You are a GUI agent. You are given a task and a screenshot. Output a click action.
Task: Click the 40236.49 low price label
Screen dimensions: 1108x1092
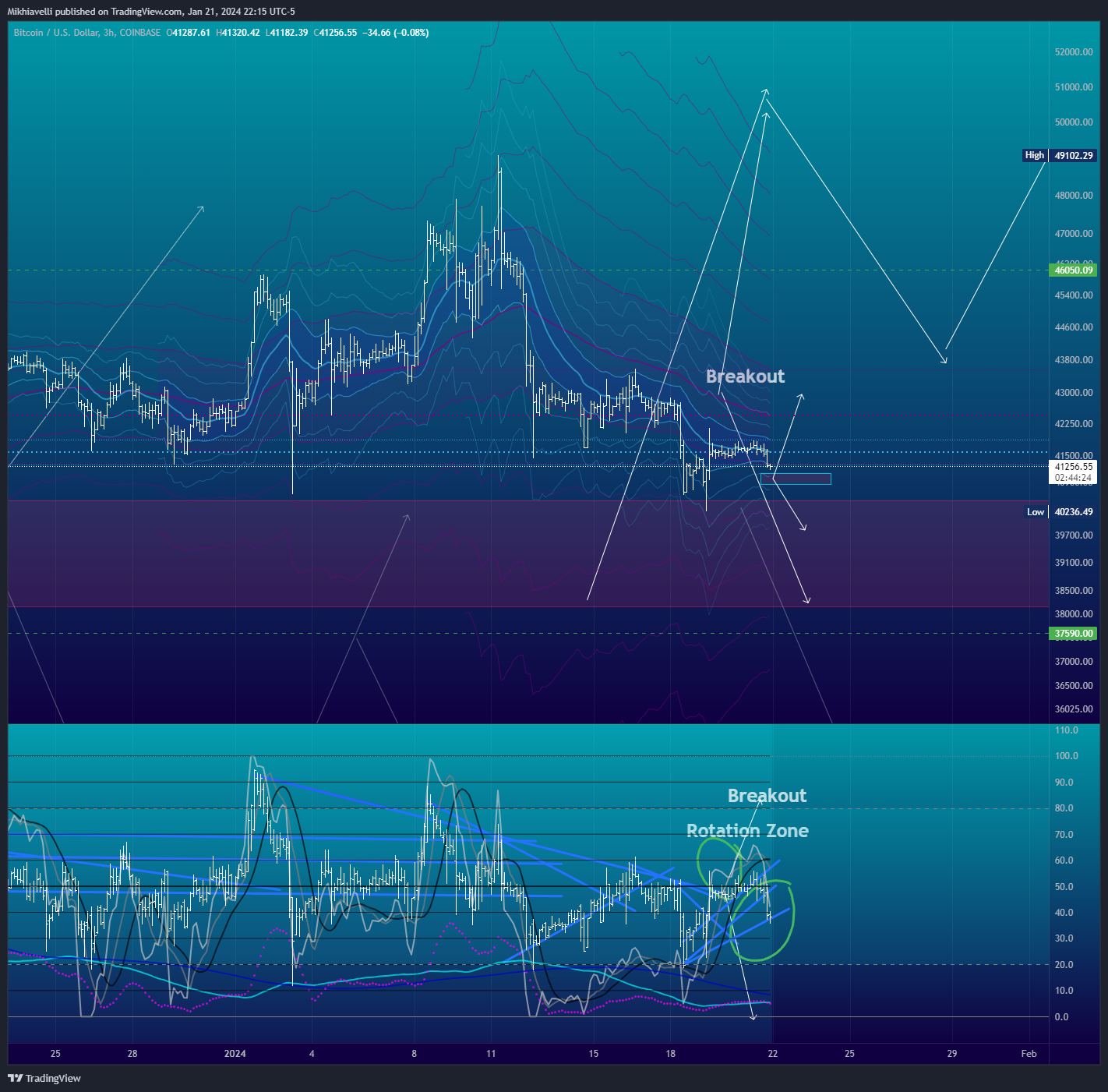[x=1073, y=512]
